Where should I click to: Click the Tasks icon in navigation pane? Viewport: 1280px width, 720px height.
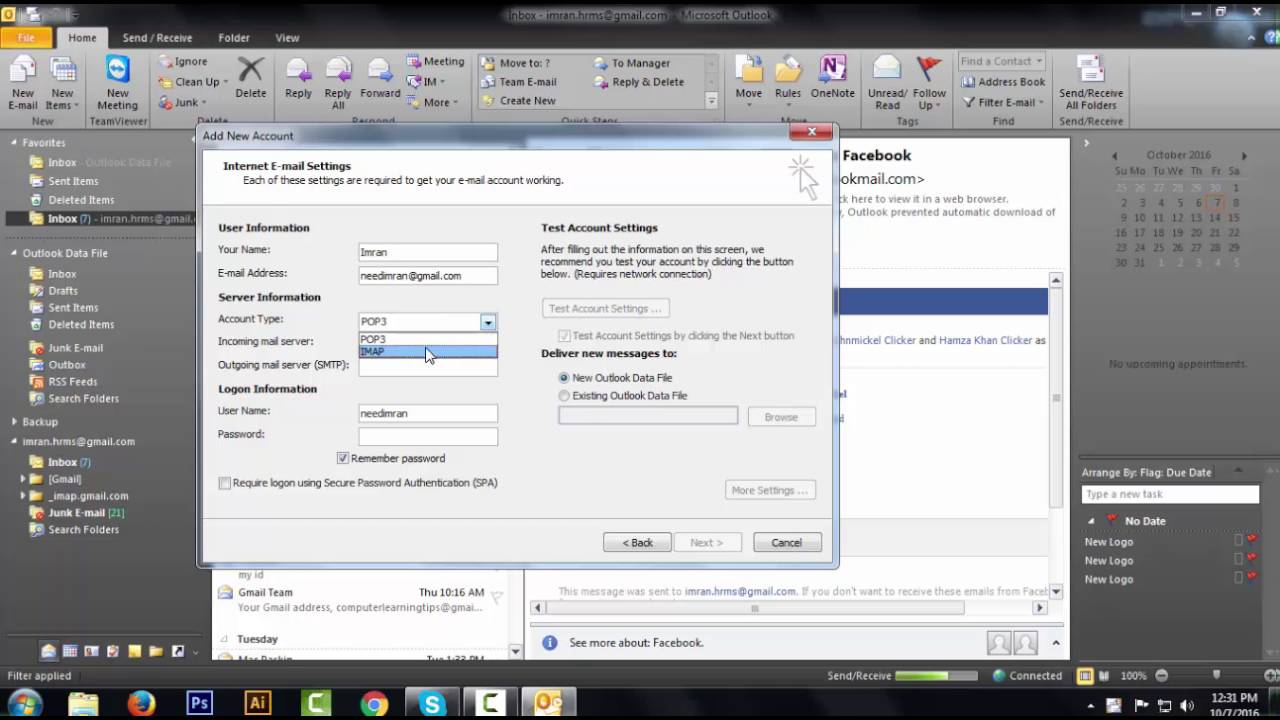(x=113, y=651)
